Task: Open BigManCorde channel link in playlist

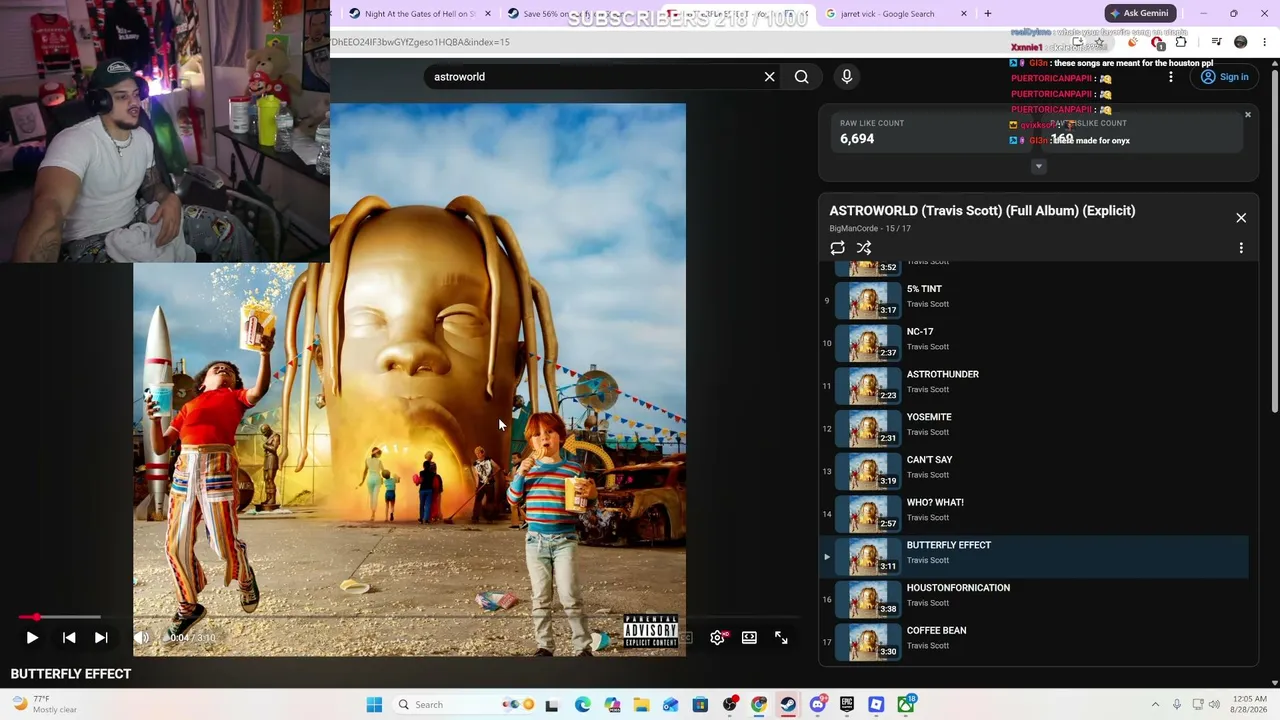Action: point(853,229)
